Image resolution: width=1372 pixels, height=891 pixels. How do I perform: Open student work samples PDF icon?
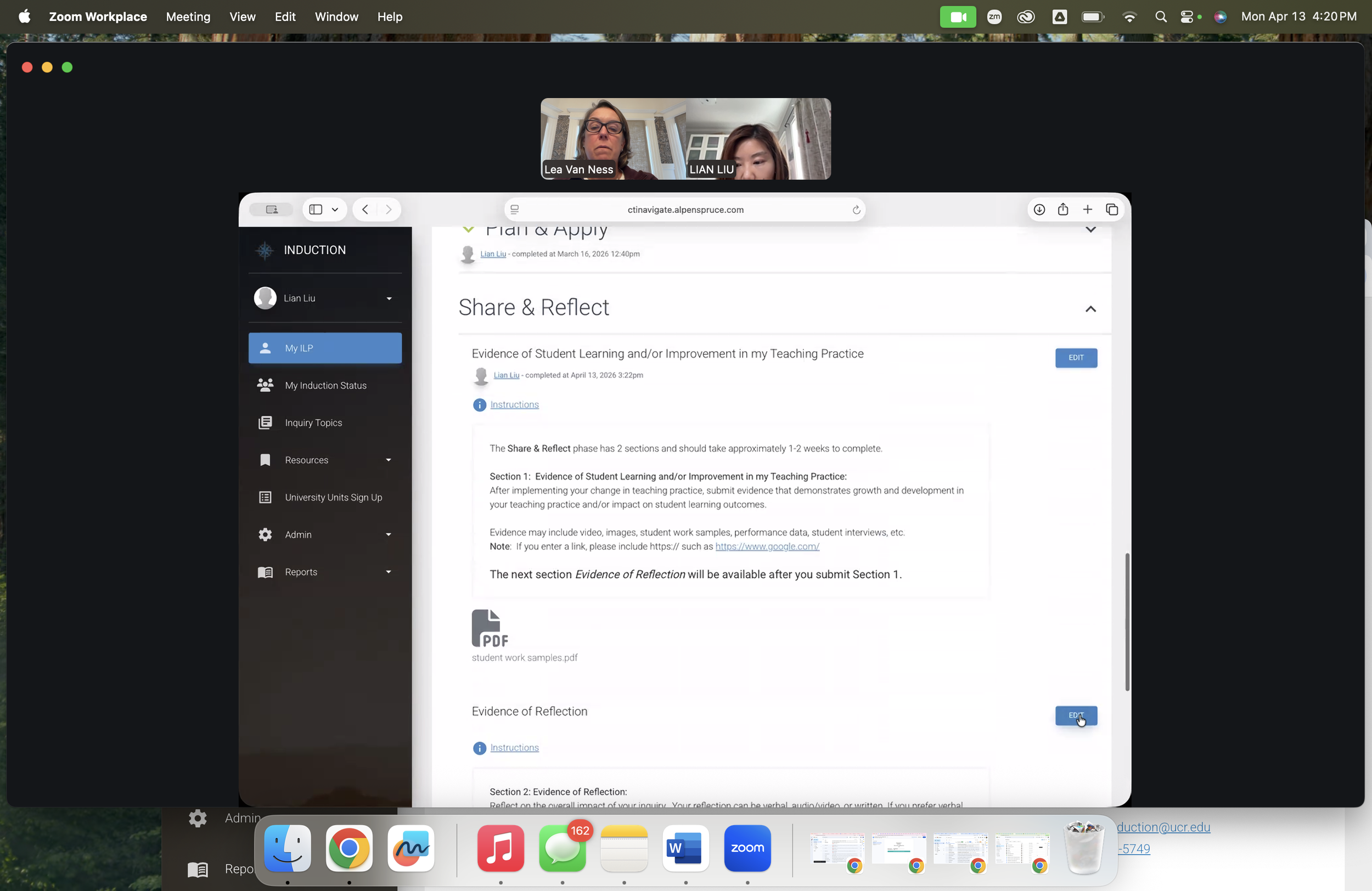click(x=490, y=628)
